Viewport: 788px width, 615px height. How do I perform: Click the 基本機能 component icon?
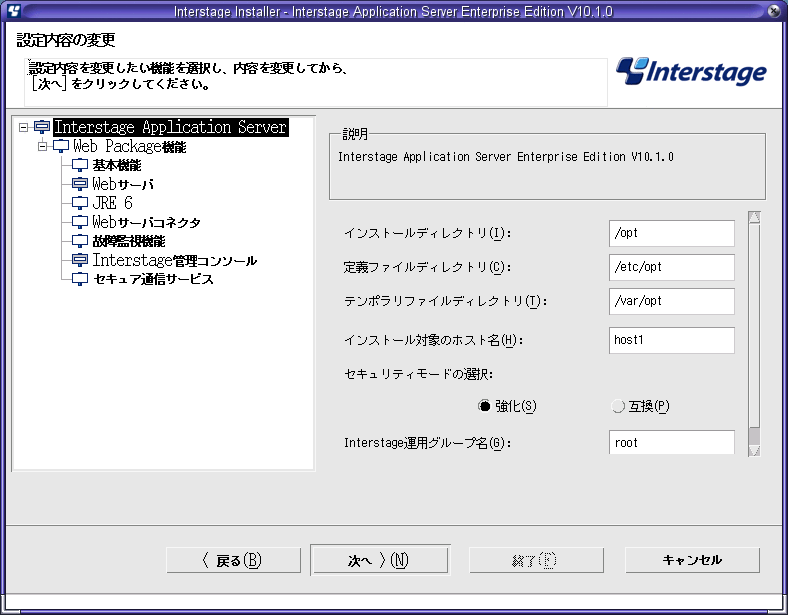point(80,165)
